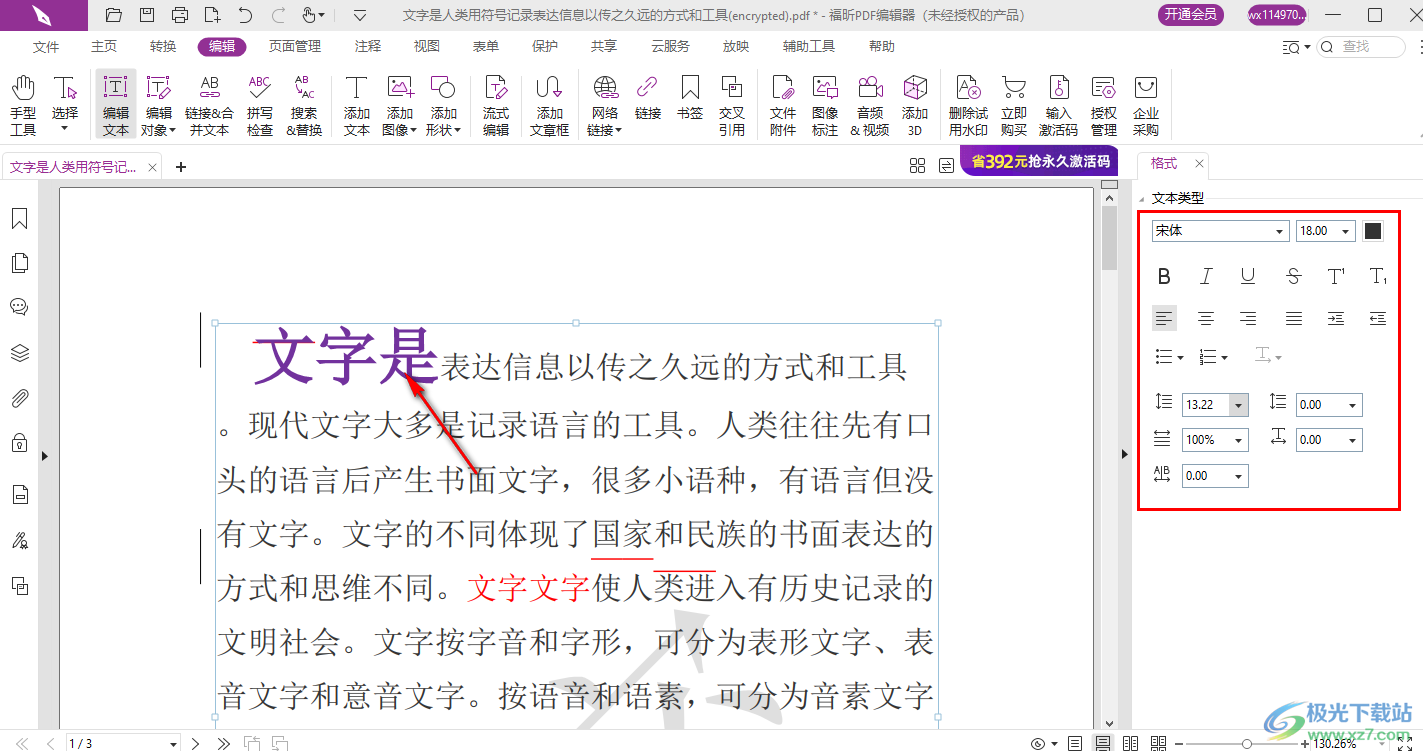
Task: Set paragraph alignment to left
Action: pos(1164,318)
